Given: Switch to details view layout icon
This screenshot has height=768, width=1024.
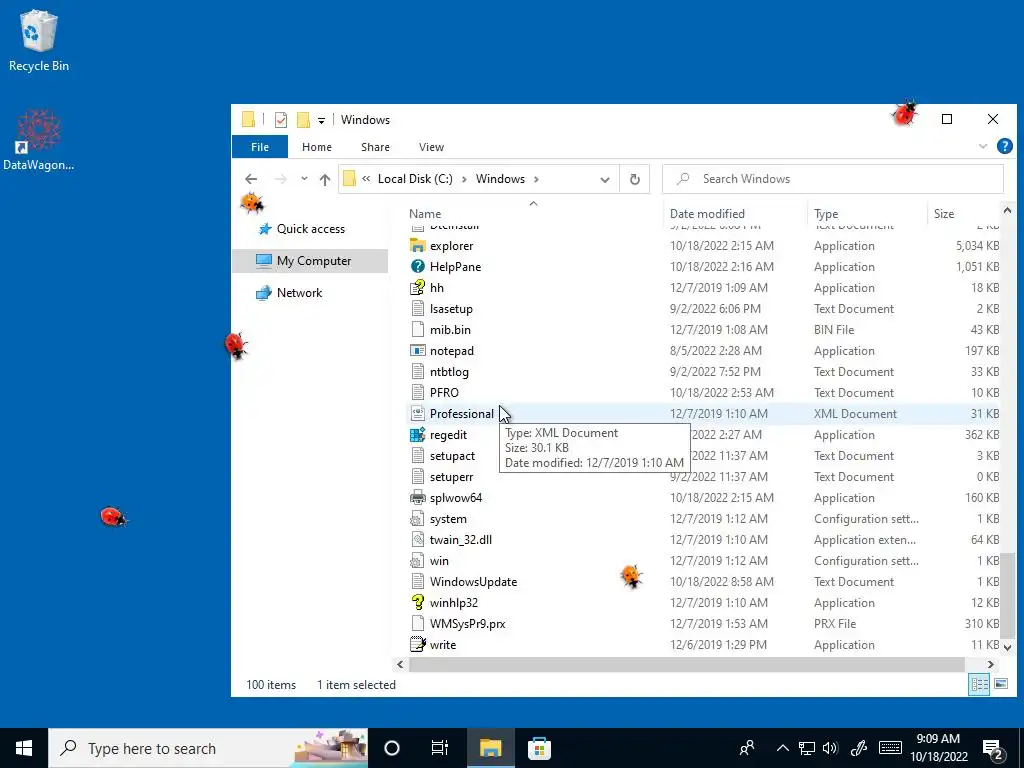Looking at the screenshot, I should [x=979, y=684].
